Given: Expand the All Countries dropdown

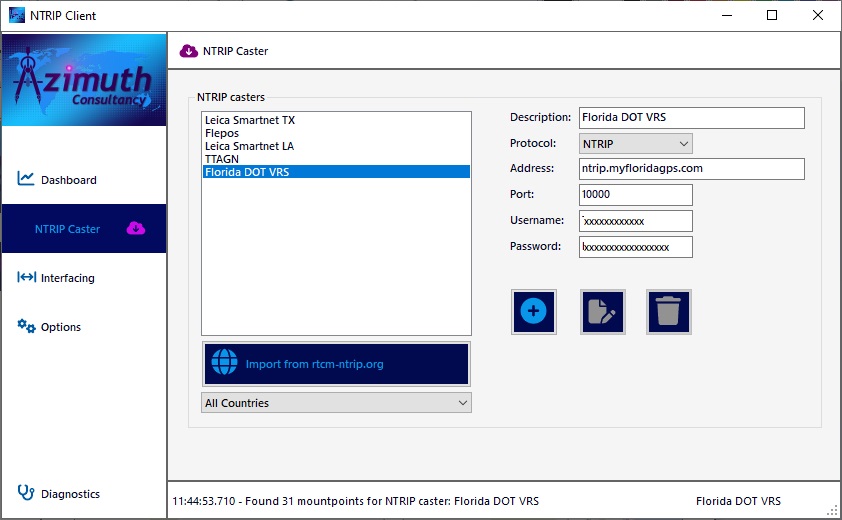Looking at the screenshot, I should point(336,403).
